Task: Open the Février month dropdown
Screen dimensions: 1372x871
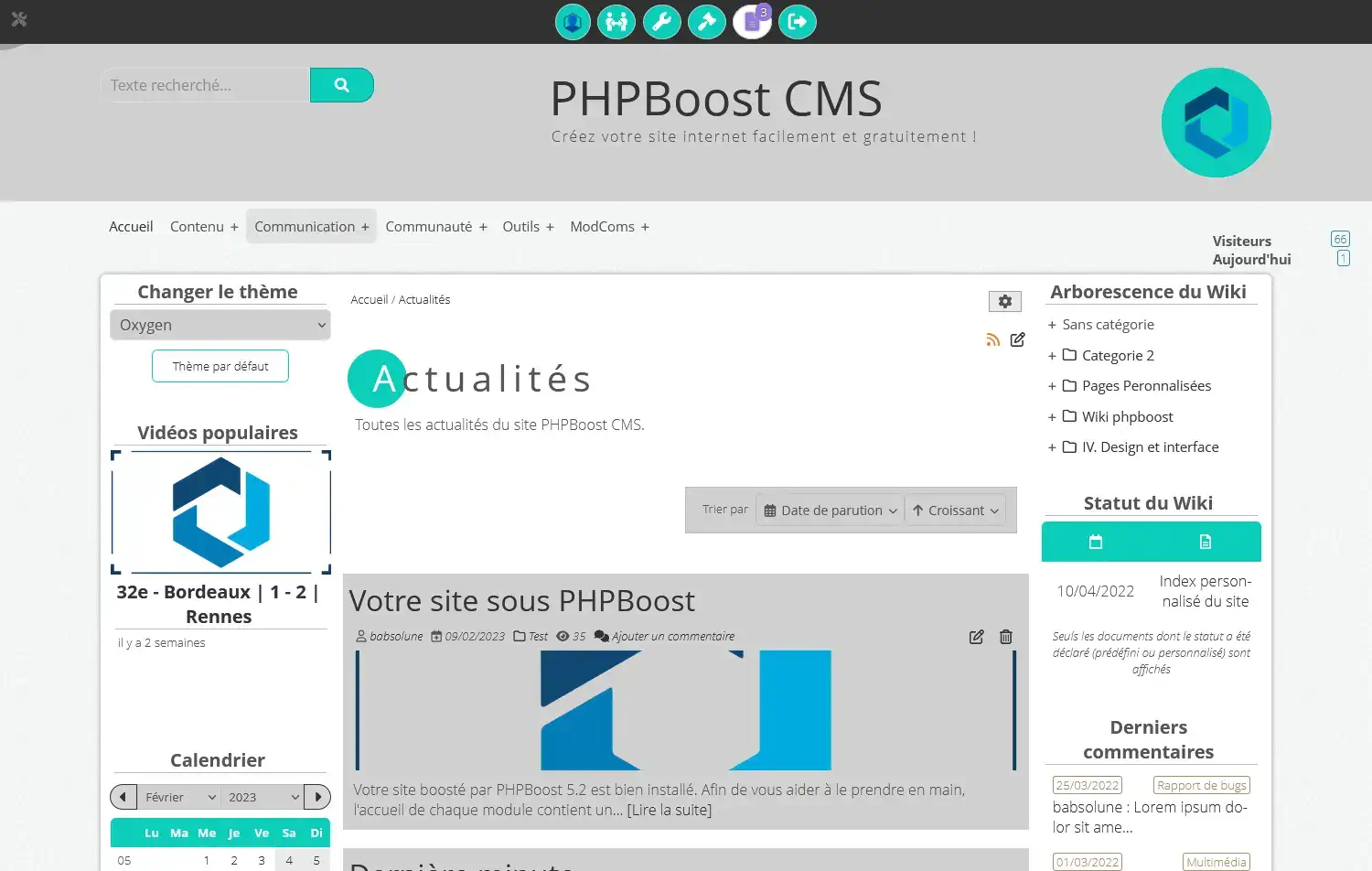Action: 179,797
